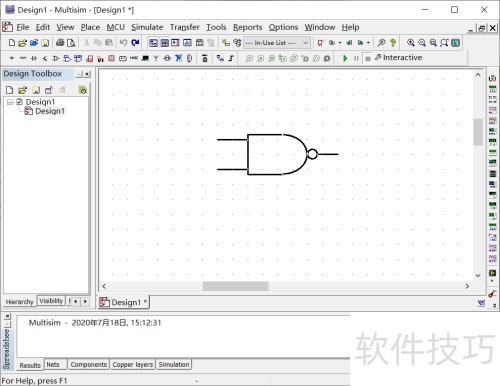Viewport: 500px width, 386px height.
Task: Click Open icon in Design Toolbox
Action: [22, 90]
